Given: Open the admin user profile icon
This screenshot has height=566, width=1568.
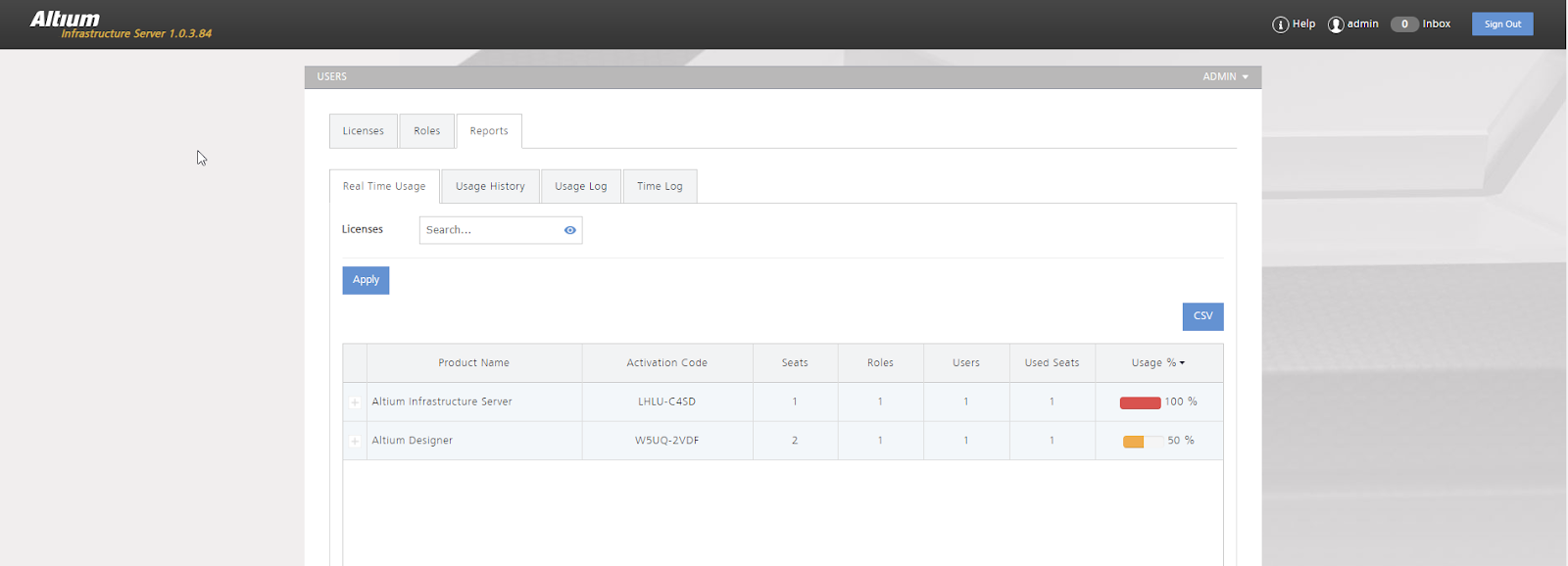Looking at the screenshot, I should click(1336, 24).
